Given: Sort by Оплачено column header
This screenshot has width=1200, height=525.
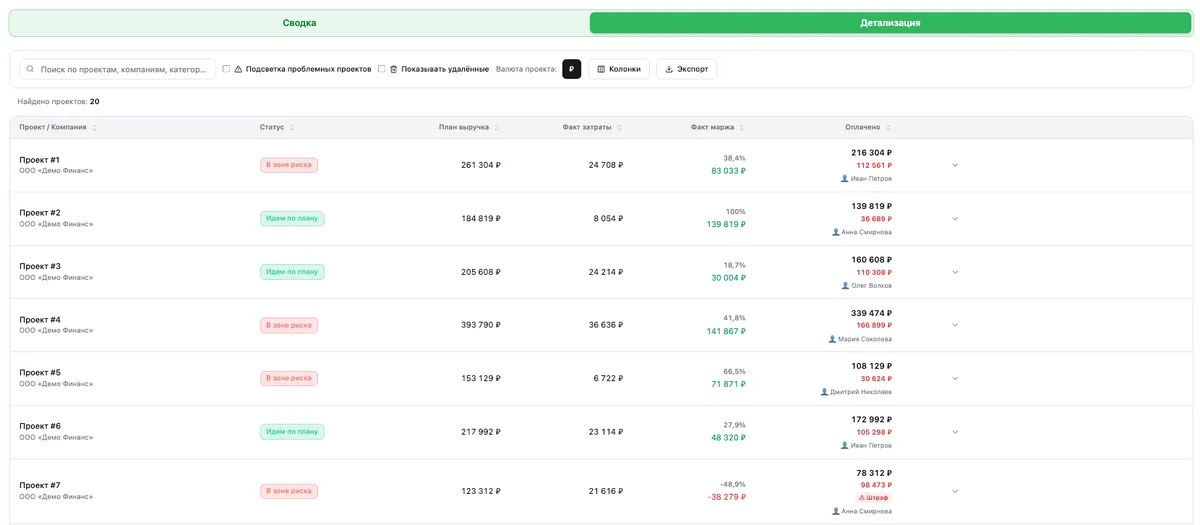Looking at the screenshot, I should click(868, 127).
